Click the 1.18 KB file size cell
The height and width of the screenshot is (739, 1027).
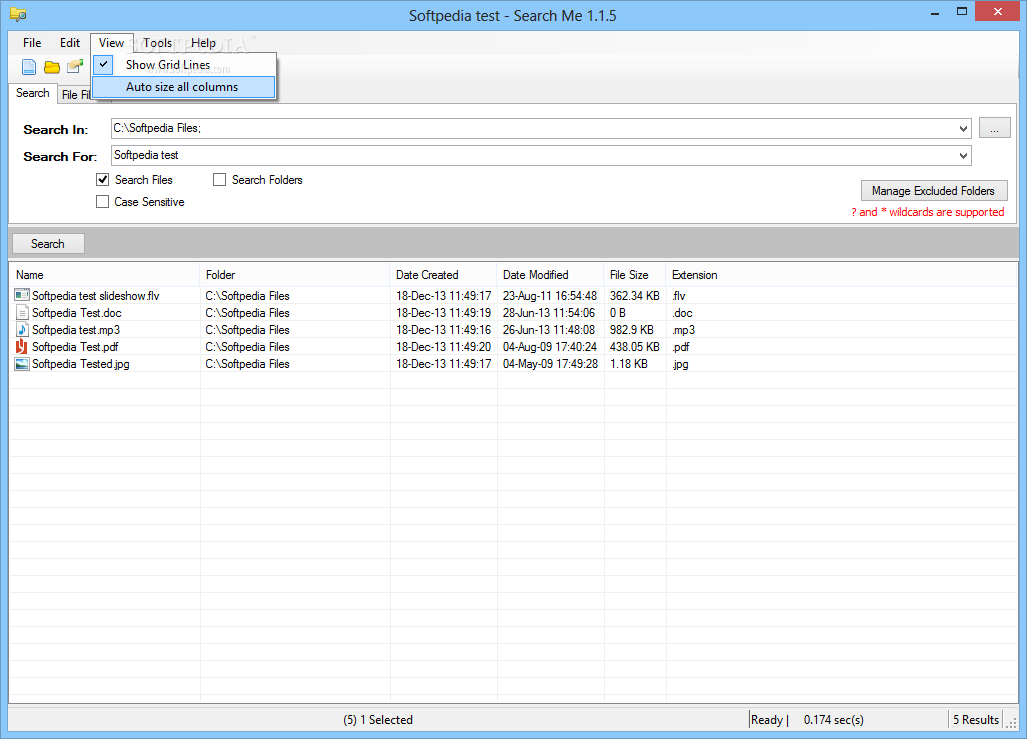pos(629,364)
